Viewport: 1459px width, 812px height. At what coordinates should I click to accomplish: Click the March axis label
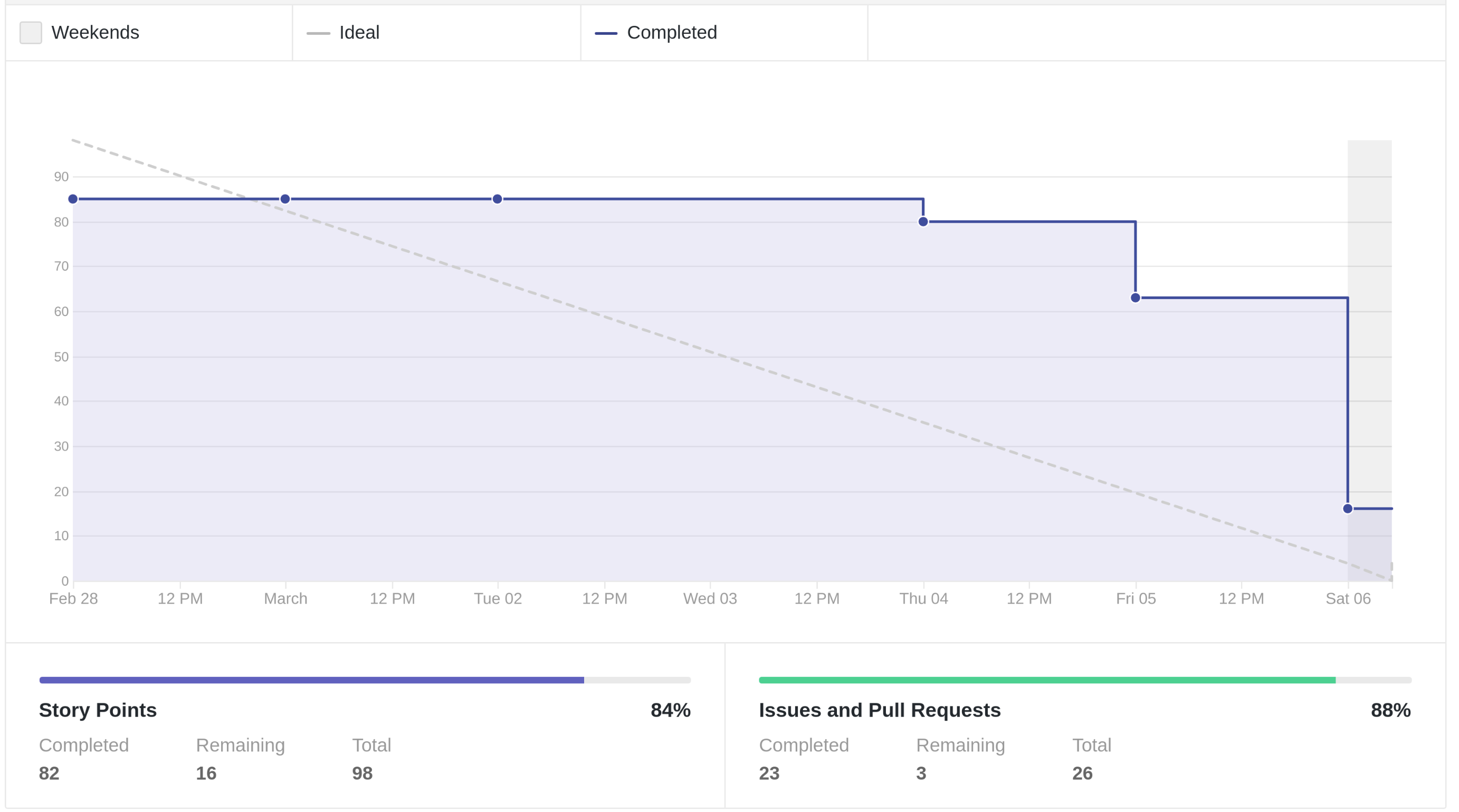[x=285, y=598]
